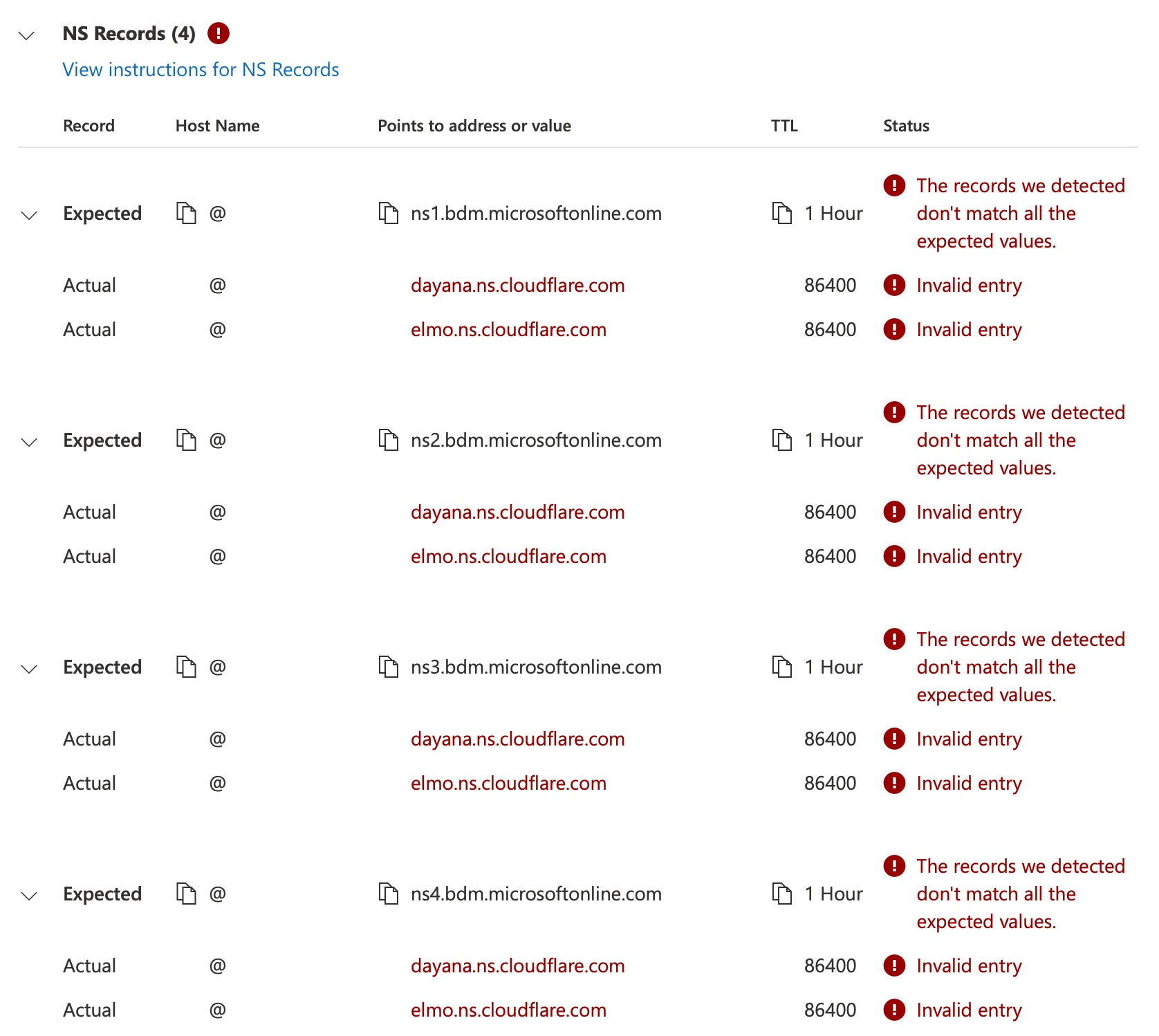This screenshot has height=1036, width=1159.
Task: Click the Invalid entry icon for dayana.ns.cloudflare.com
Action: pos(893,285)
